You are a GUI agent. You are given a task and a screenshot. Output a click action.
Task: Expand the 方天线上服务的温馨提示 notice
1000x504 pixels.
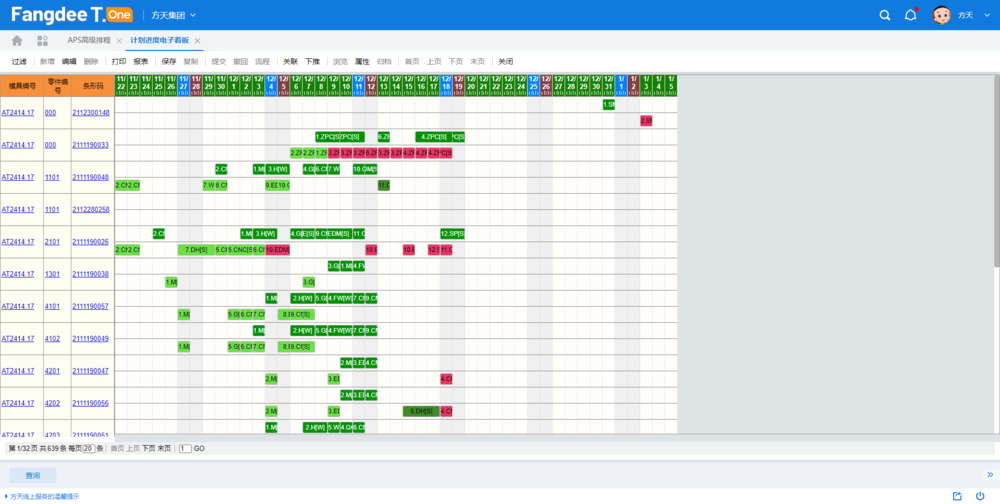pos(42,496)
